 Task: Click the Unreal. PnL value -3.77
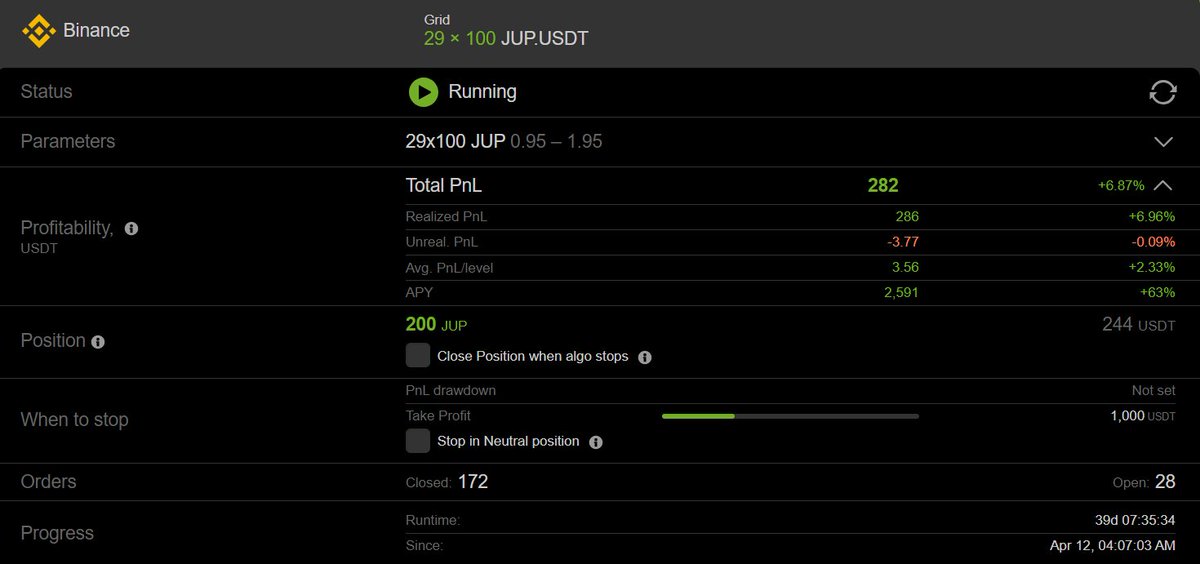click(903, 242)
